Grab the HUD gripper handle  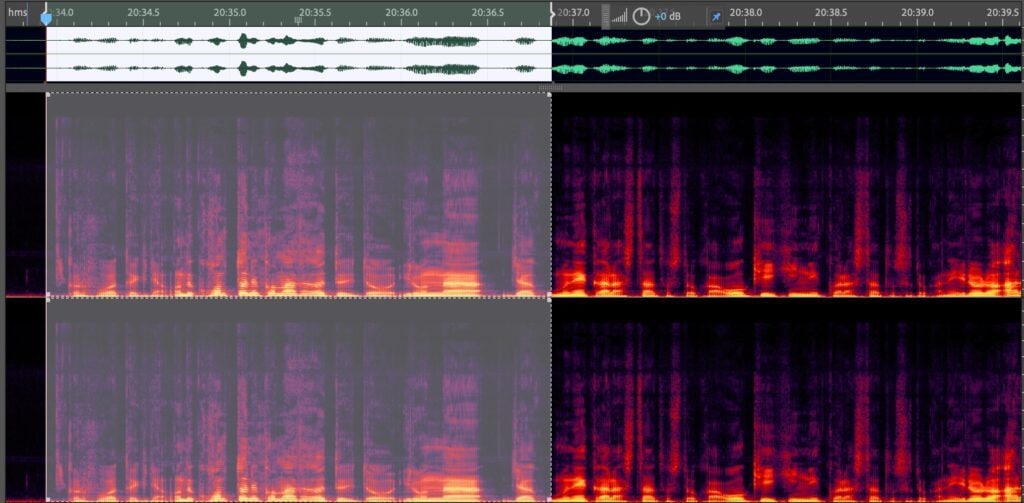pyautogui.click(x=605, y=16)
